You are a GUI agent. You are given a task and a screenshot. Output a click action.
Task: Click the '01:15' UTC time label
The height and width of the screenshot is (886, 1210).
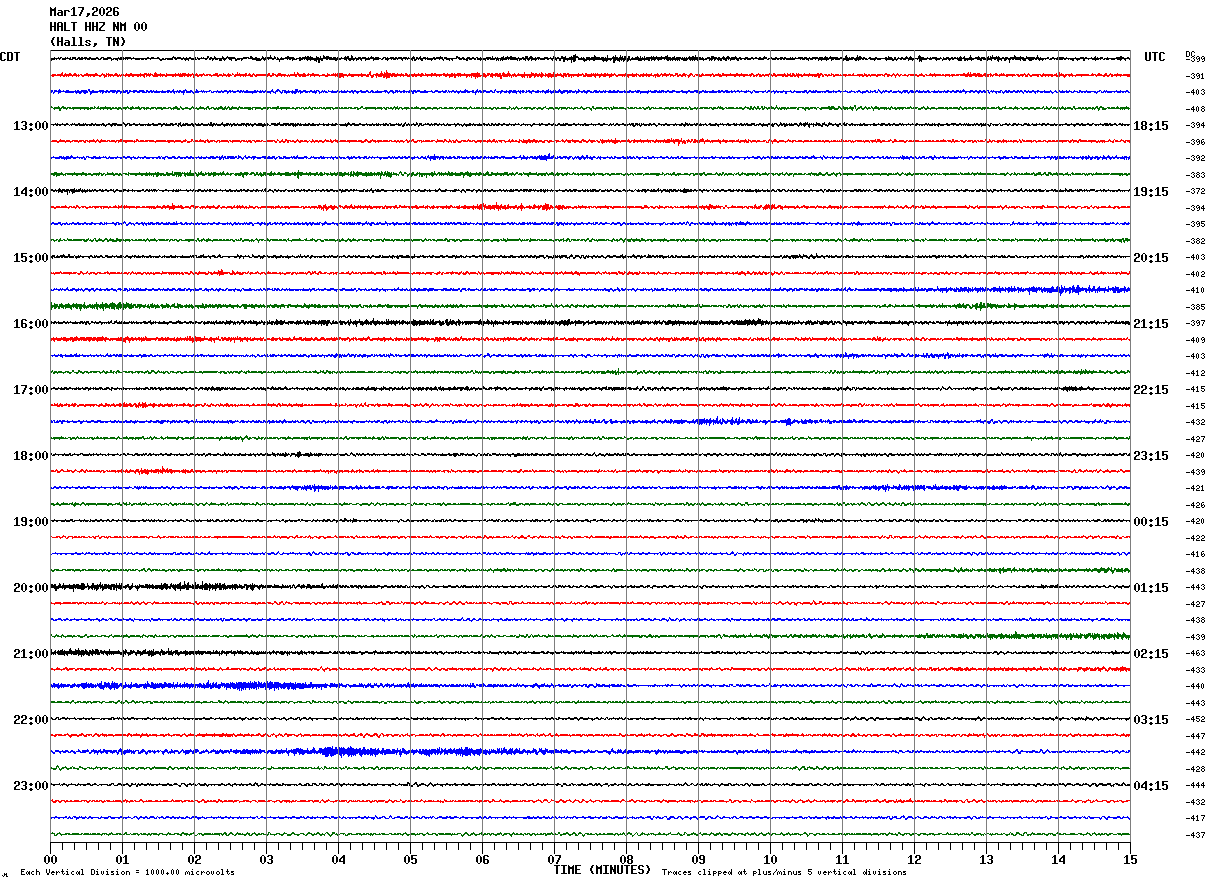1151,588
